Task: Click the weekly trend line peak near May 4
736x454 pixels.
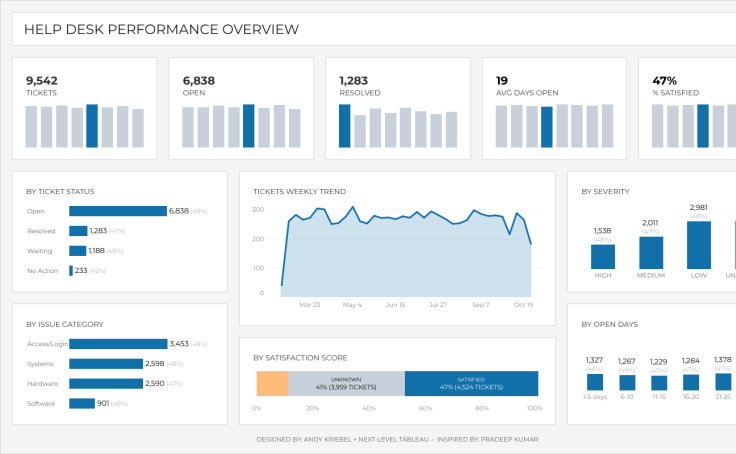Action: (352, 208)
